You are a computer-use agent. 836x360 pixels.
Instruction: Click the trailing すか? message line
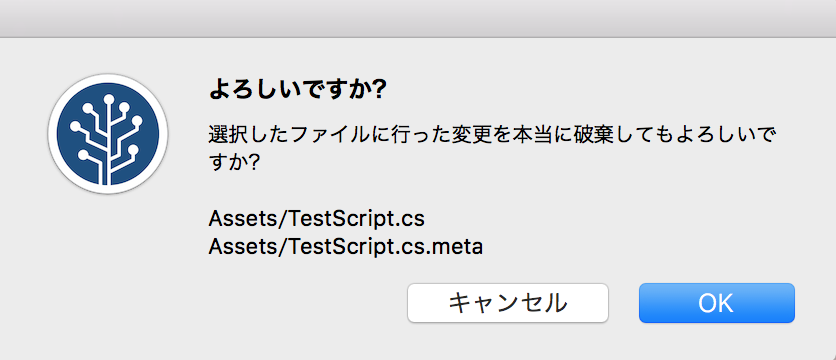[x=234, y=163]
